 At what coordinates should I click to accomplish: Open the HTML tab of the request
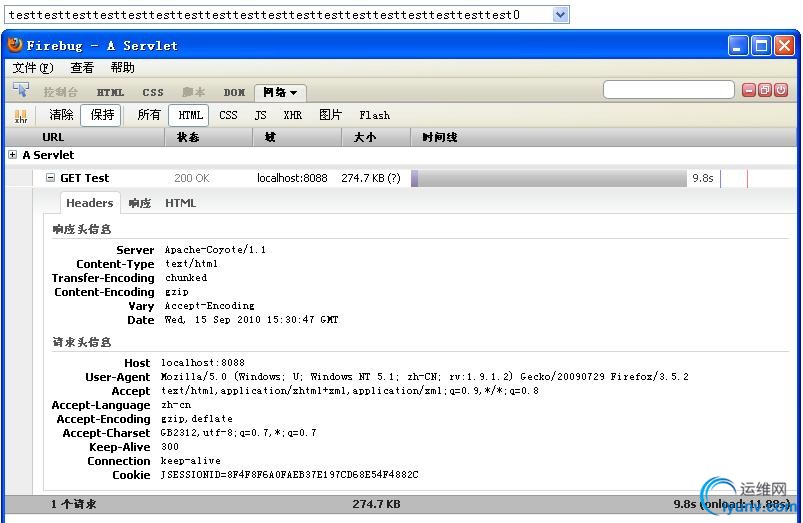click(180, 203)
